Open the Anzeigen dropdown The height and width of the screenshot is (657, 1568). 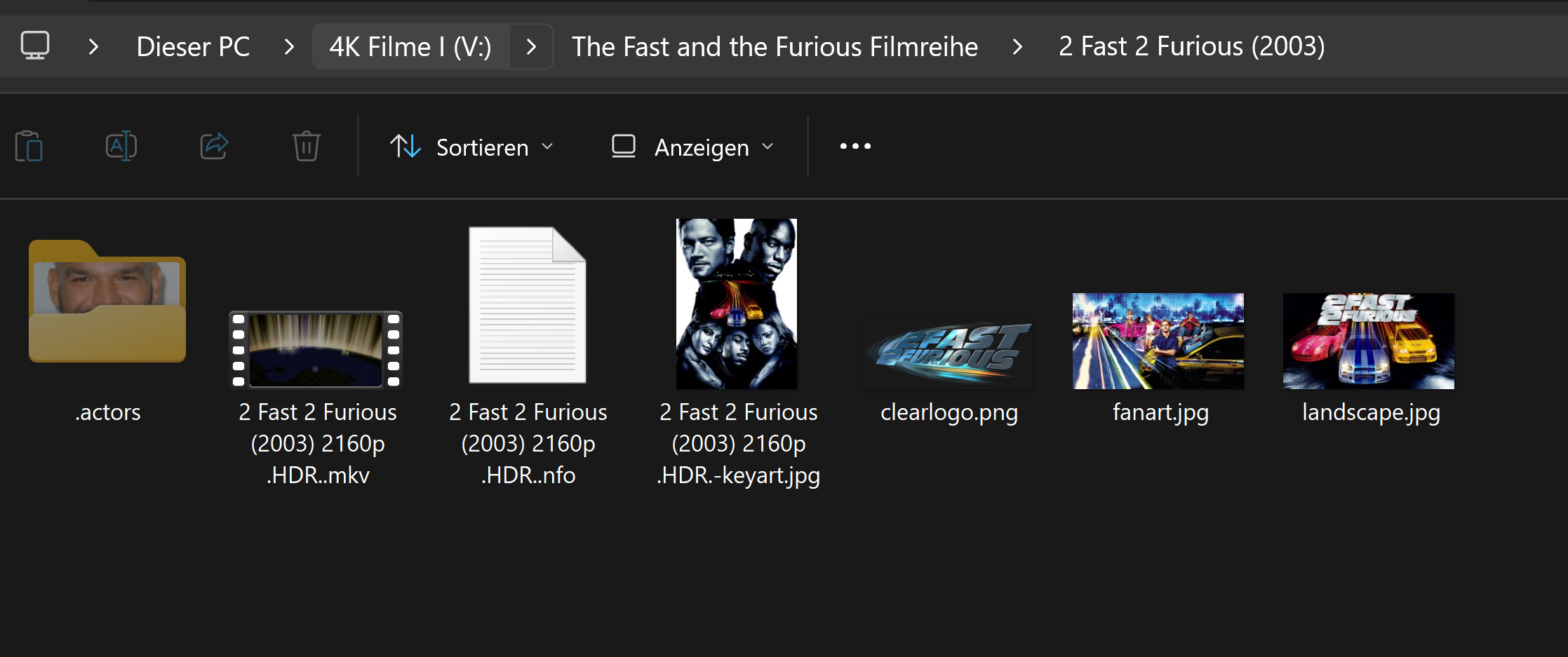(x=692, y=147)
